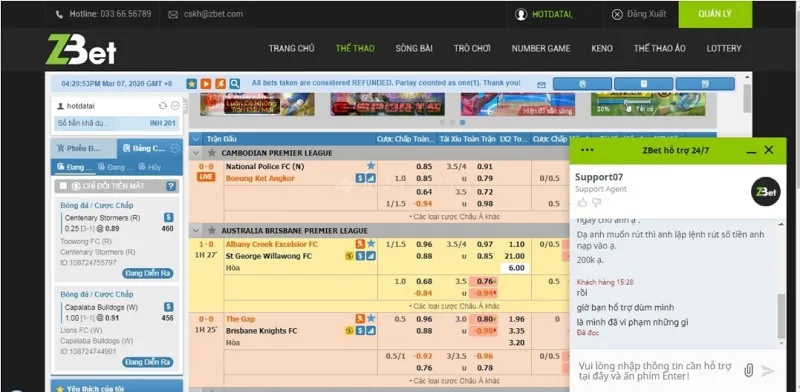Image resolution: width=800 pixels, height=392 pixels.
Task: Open the magnifier search icon in toolbar
Action: point(234,84)
